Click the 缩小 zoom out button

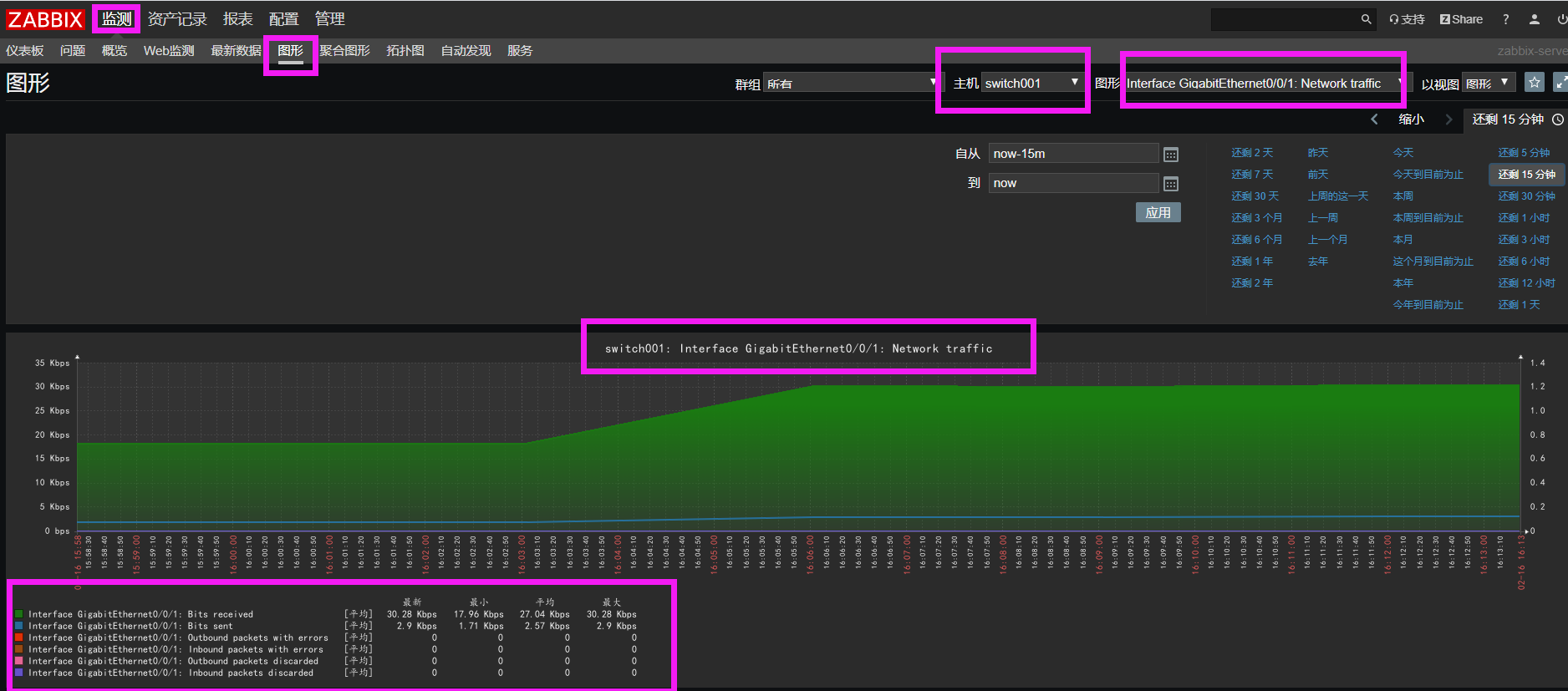(1411, 119)
